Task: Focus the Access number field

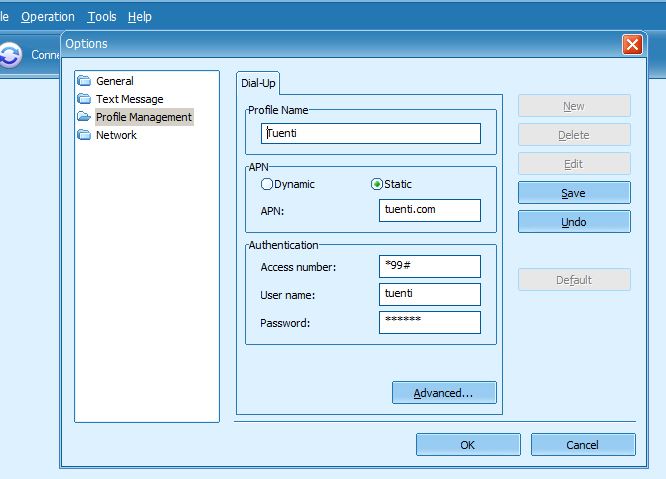Action: click(430, 266)
